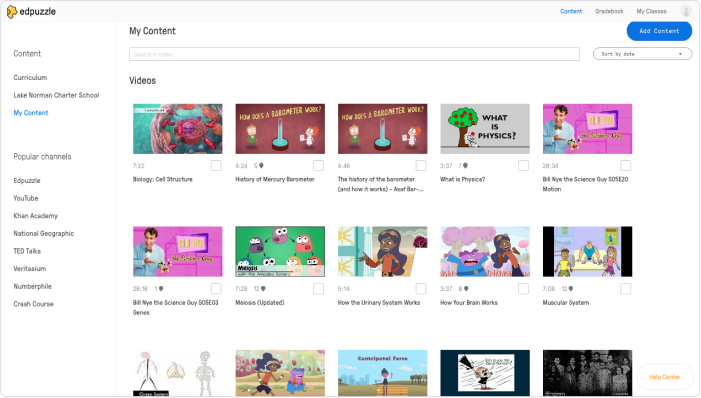Open the Organ System skeleton thumbnail
This screenshot has width=701, height=398.
click(177, 373)
